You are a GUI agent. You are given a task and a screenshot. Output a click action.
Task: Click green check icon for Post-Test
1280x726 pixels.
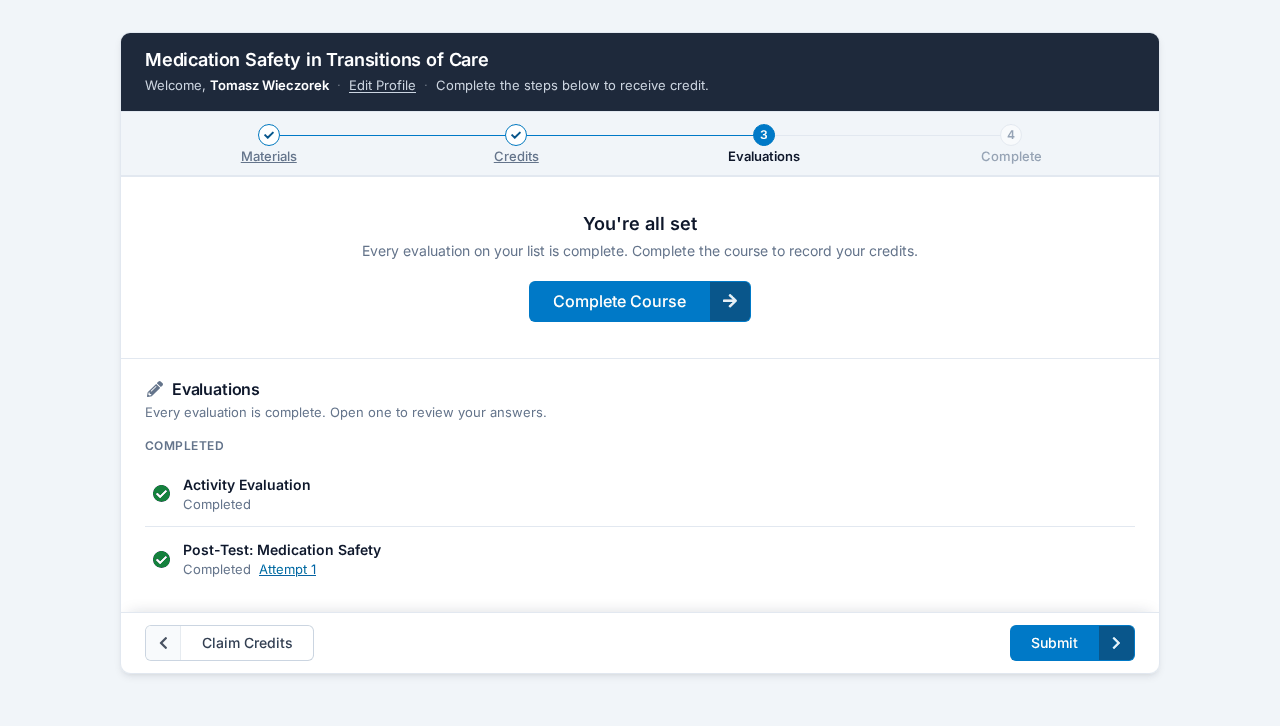(x=161, y=559)
